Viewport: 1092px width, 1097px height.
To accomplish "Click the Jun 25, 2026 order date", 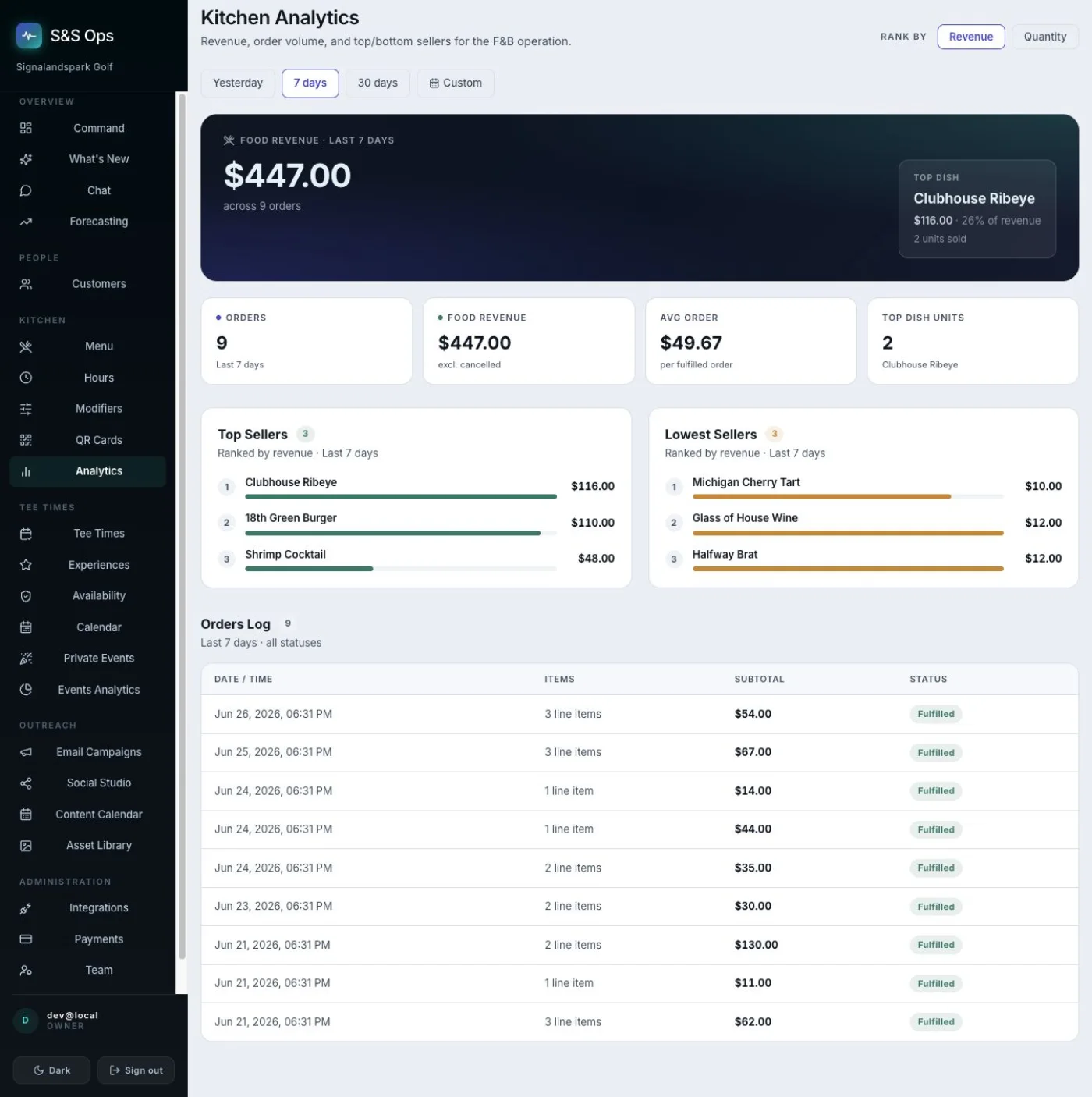I will (273, 752).
